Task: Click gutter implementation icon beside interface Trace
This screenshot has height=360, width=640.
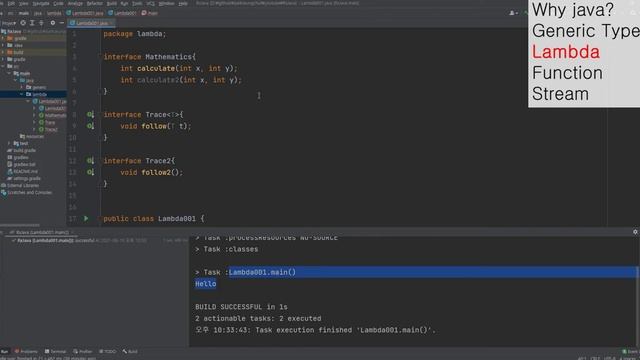Action: [90, 115]
